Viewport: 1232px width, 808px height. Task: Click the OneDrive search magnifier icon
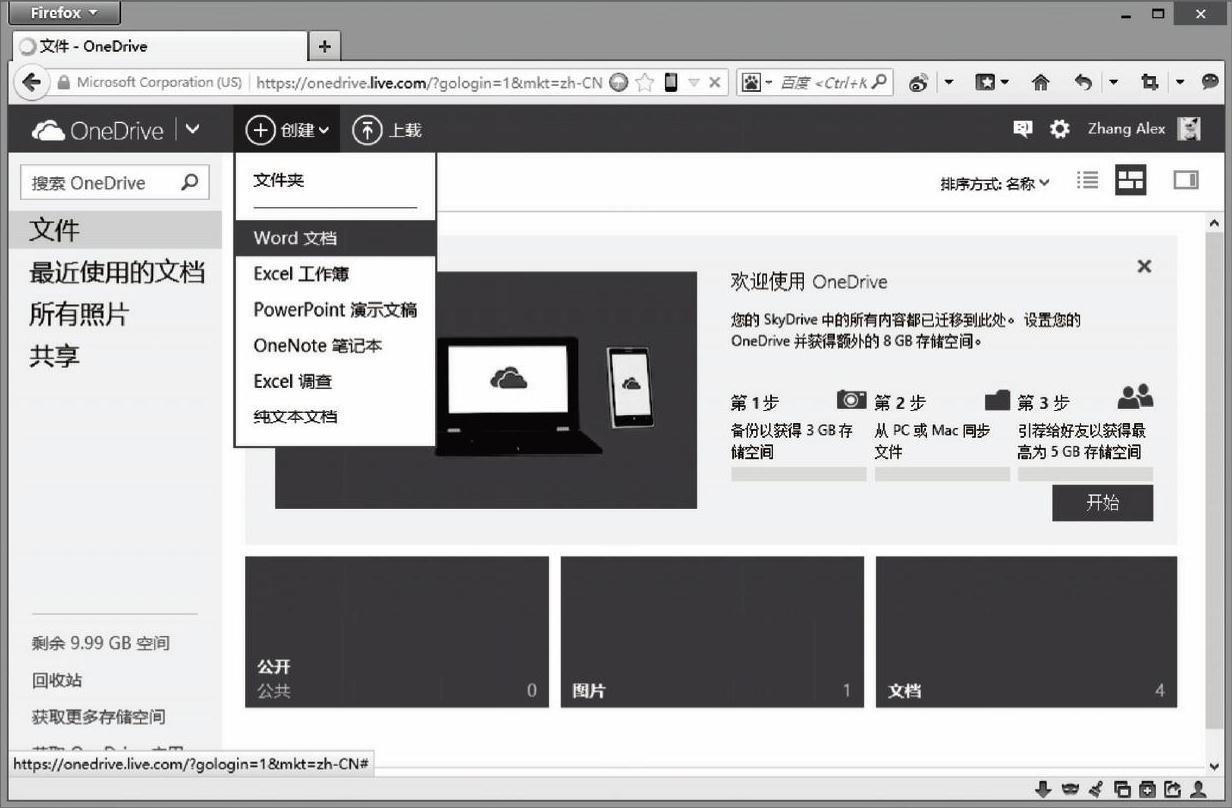190,183
